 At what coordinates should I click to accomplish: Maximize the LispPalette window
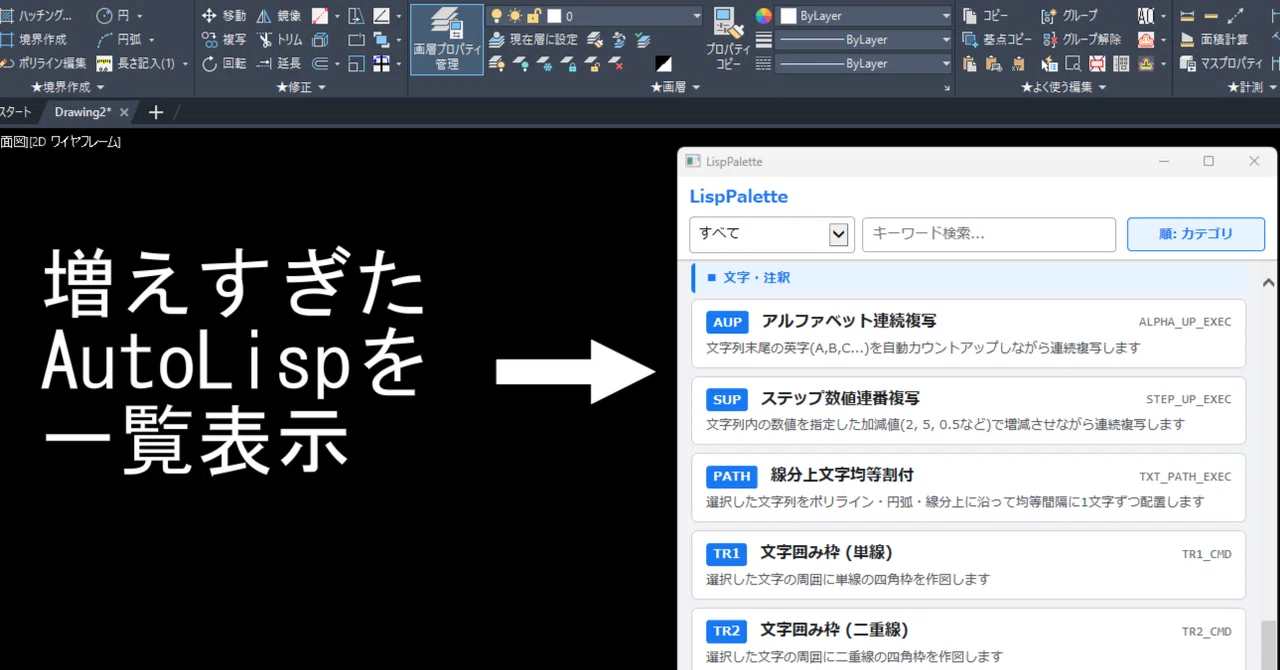click(x=1208, y=161)
